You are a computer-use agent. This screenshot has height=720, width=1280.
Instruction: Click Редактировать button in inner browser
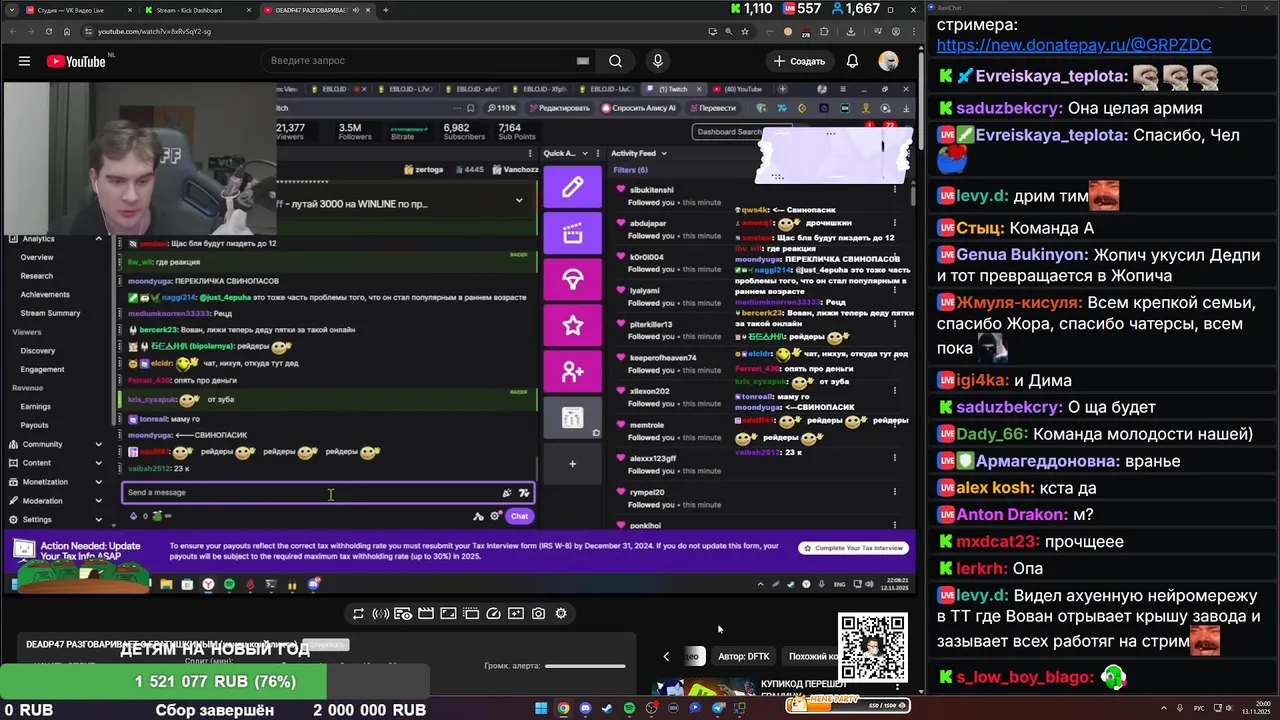click(559, 108)
